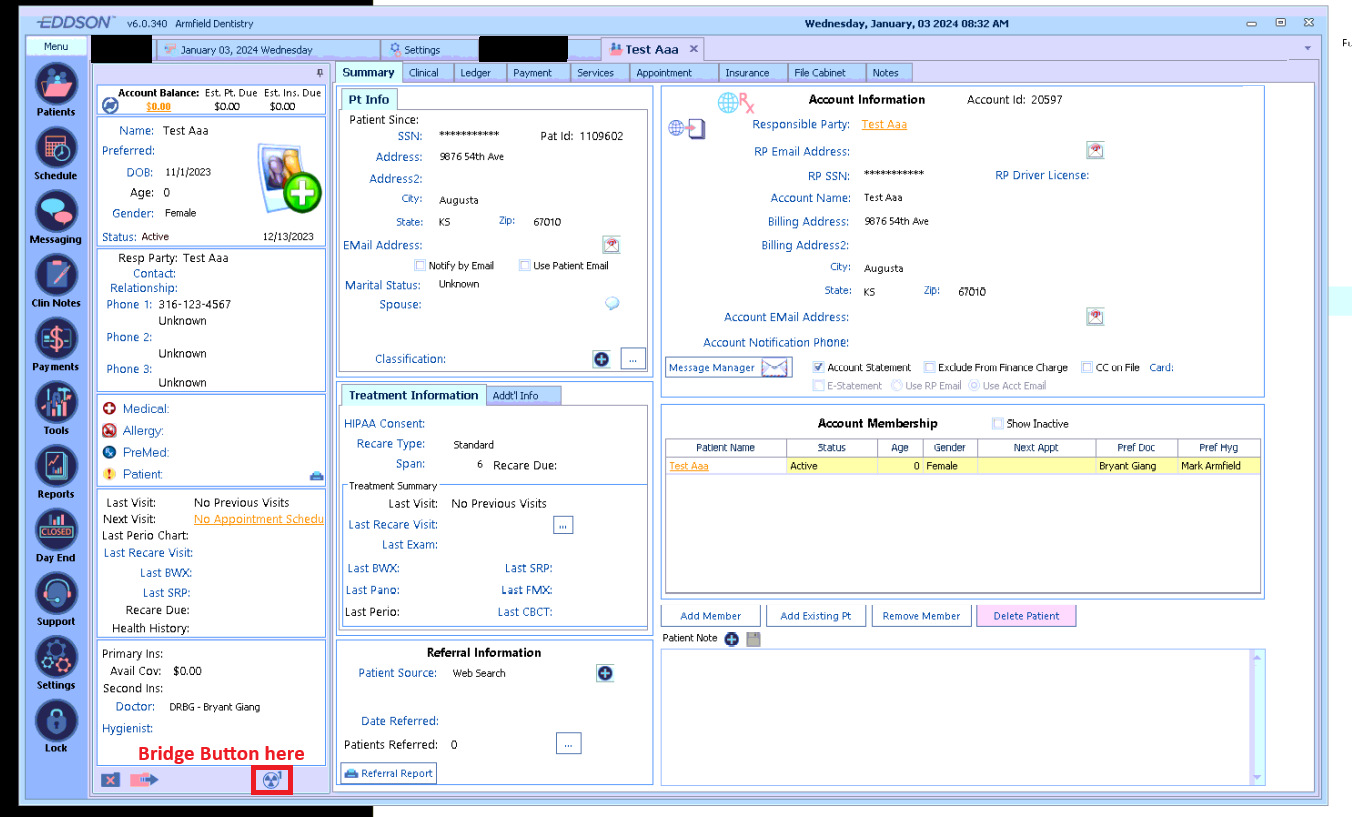Click the pink folder with arrow icon
Screen dimensions: 1352x817
click(x=144, y=780)
